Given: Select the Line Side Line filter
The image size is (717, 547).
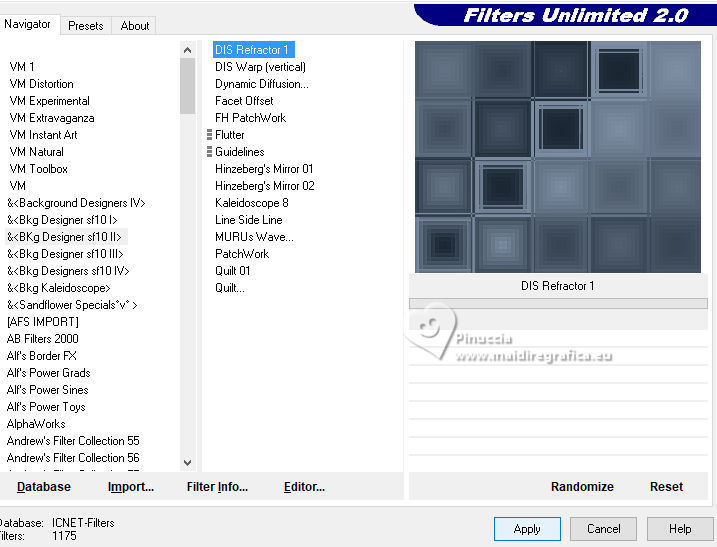Looking at the screenshot, I should (x=248, y=220).
